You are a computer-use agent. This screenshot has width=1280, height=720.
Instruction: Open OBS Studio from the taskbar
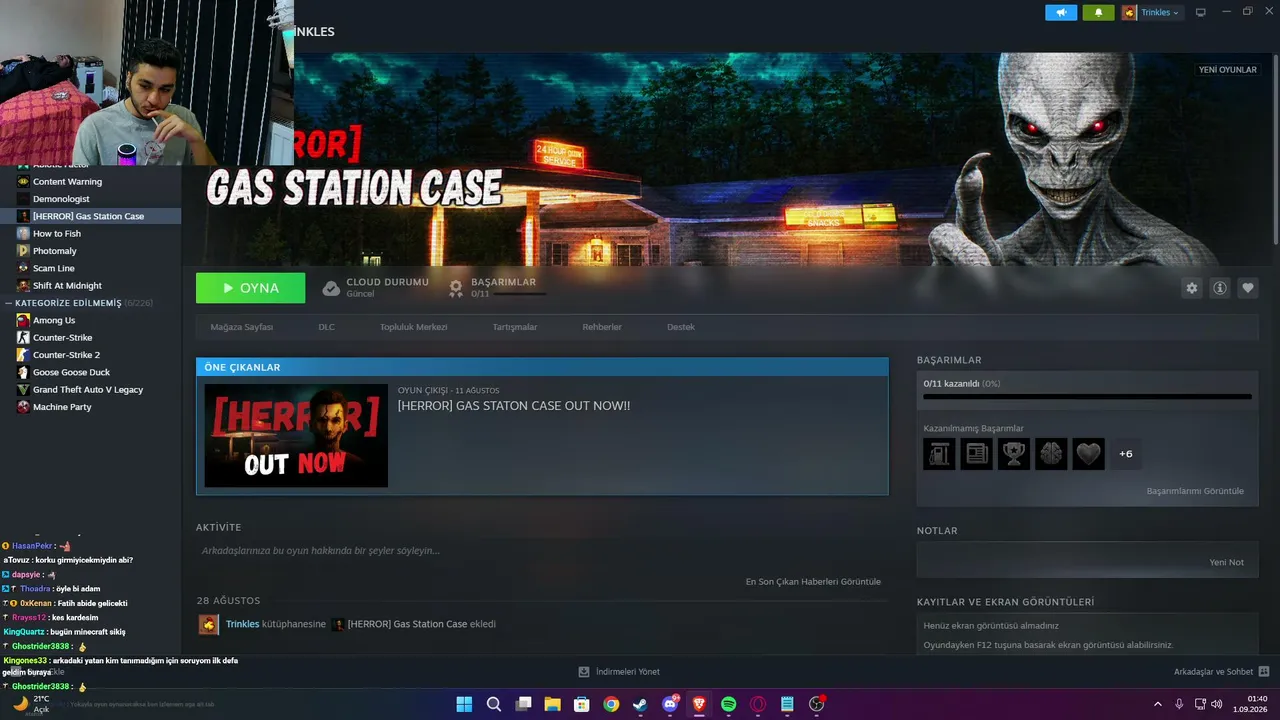816,704
